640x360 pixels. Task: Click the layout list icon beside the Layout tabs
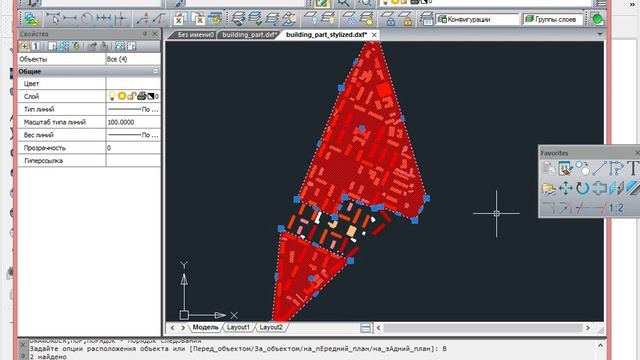366,328
